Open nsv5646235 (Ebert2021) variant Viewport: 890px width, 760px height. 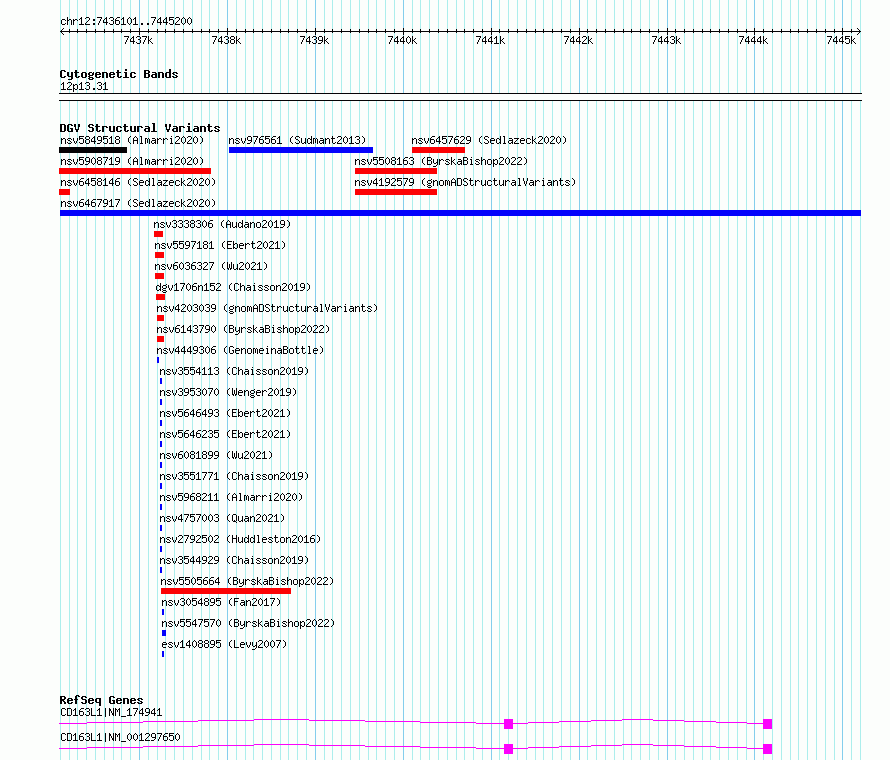pos(225,434)
